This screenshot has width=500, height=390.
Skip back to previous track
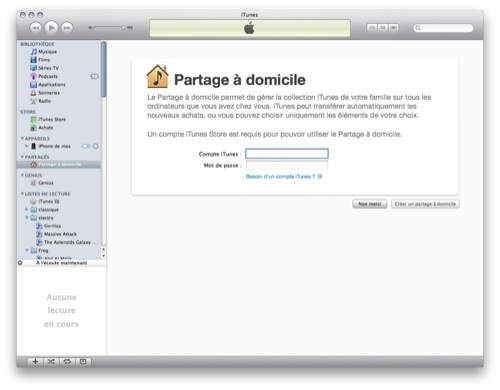pyautogui.click(x=36, y=28)
